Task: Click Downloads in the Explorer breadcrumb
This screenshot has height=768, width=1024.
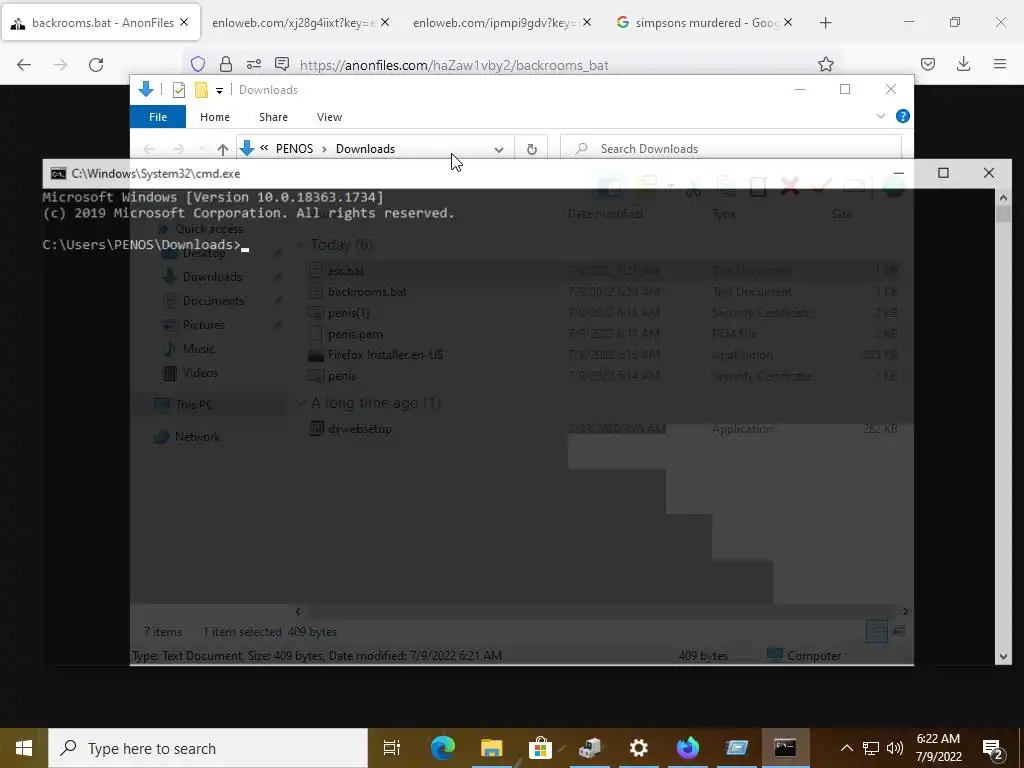Action: [365, 149]
